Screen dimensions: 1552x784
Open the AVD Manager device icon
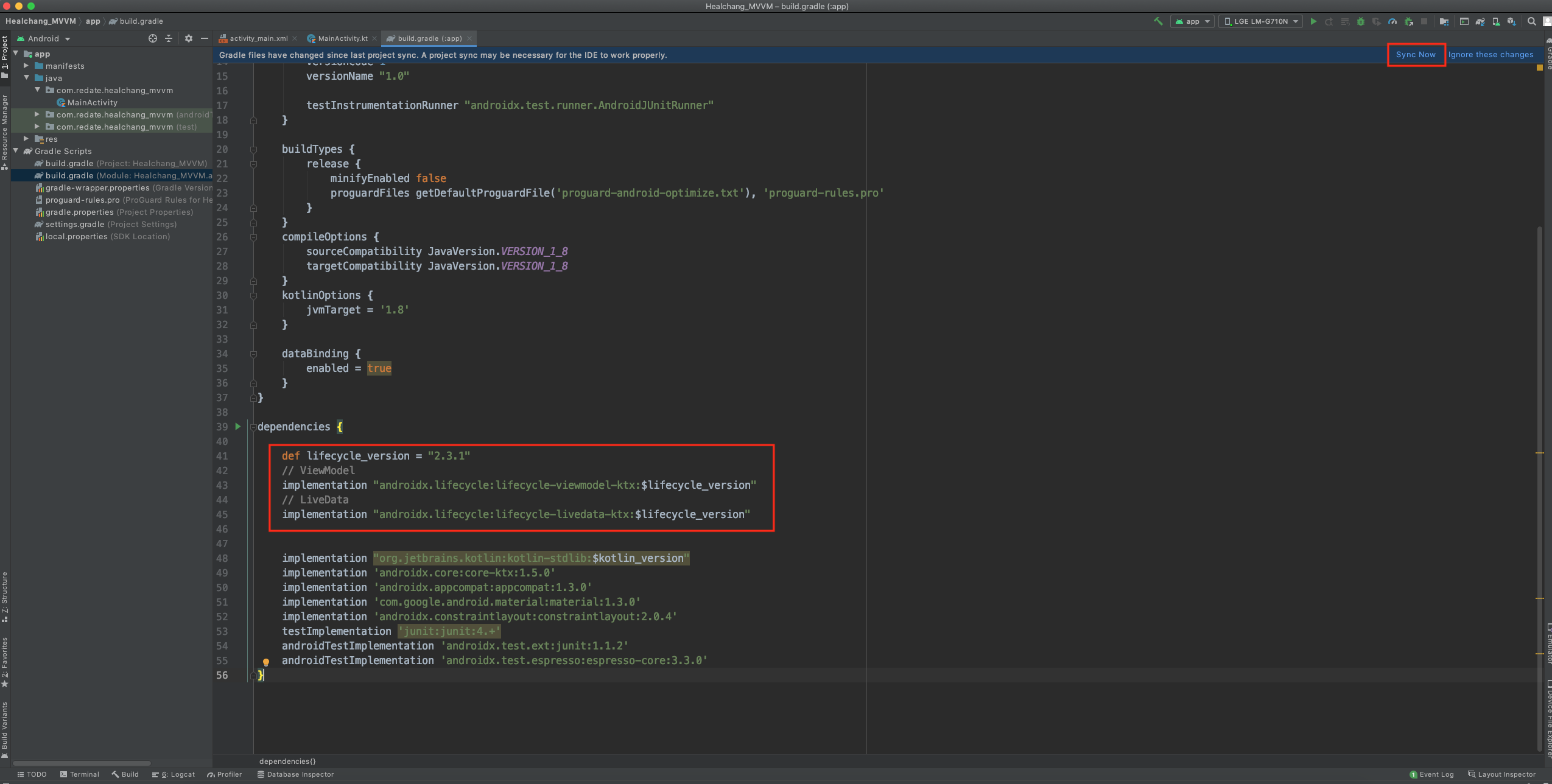click(x=1496, y=21)
